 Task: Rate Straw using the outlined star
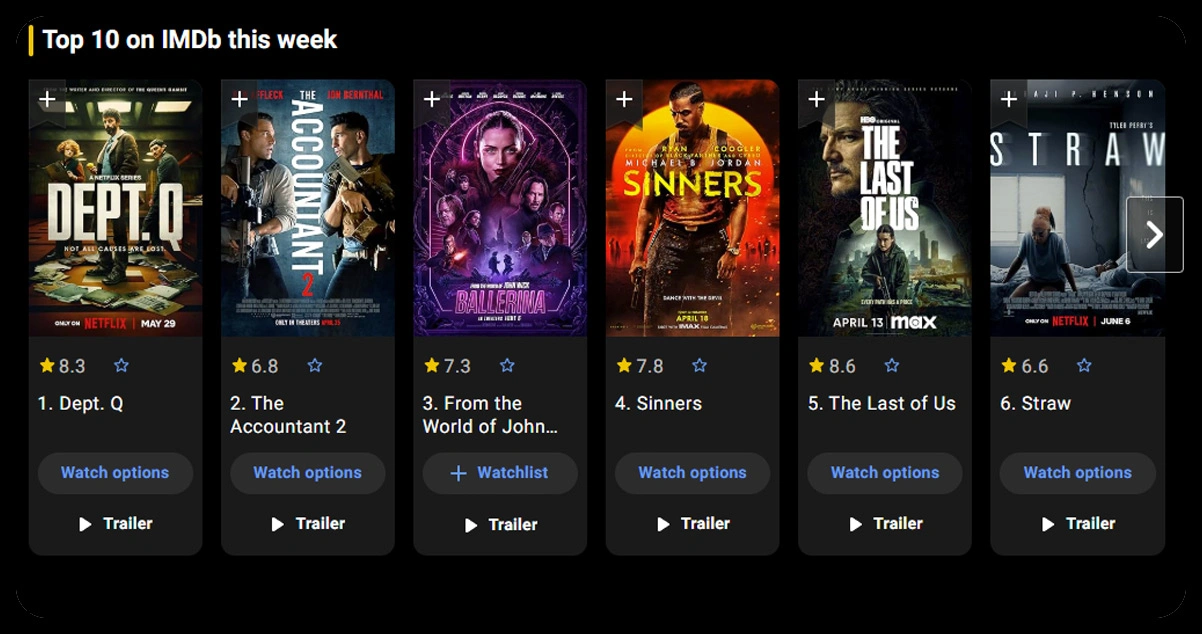(1084, 366)
